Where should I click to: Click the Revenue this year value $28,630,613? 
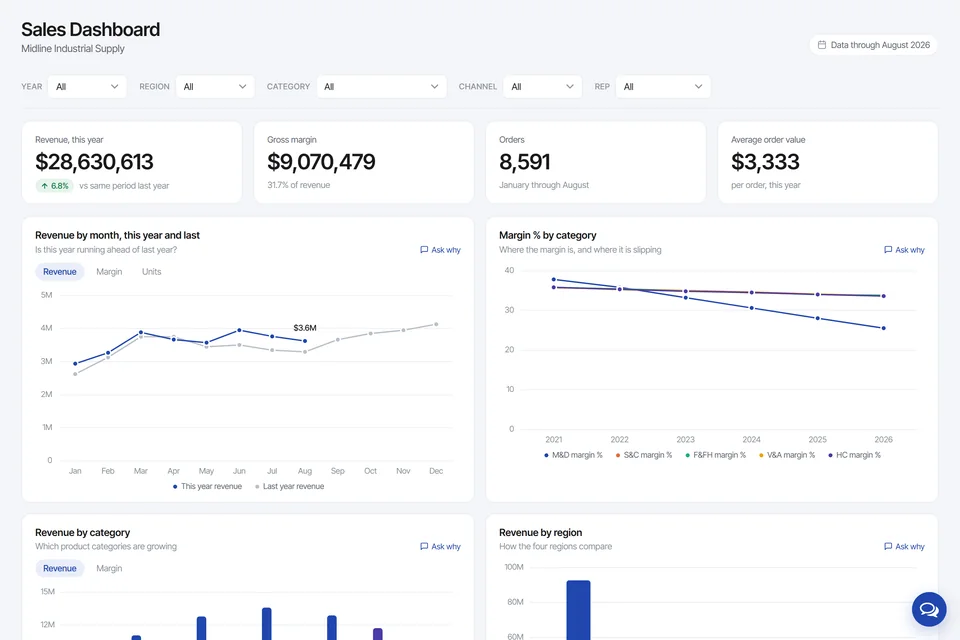pyautogui.click(x=94, y=162)
